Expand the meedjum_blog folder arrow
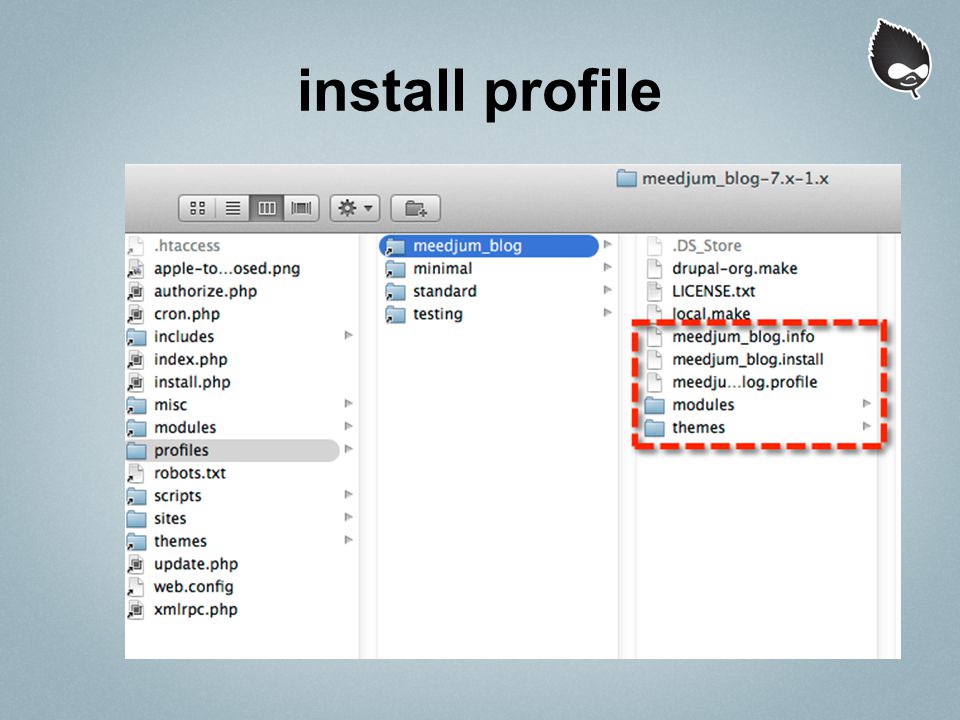 click(607, 244)
